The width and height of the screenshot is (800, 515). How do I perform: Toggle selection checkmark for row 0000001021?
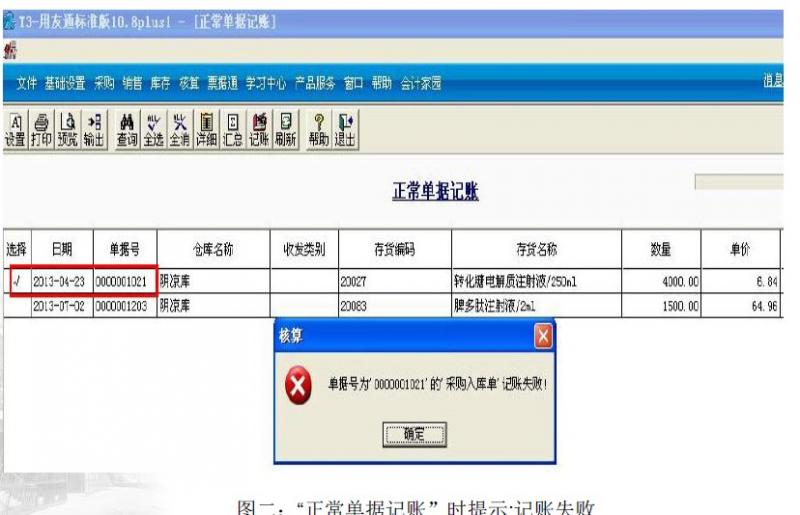pos(17,281)
